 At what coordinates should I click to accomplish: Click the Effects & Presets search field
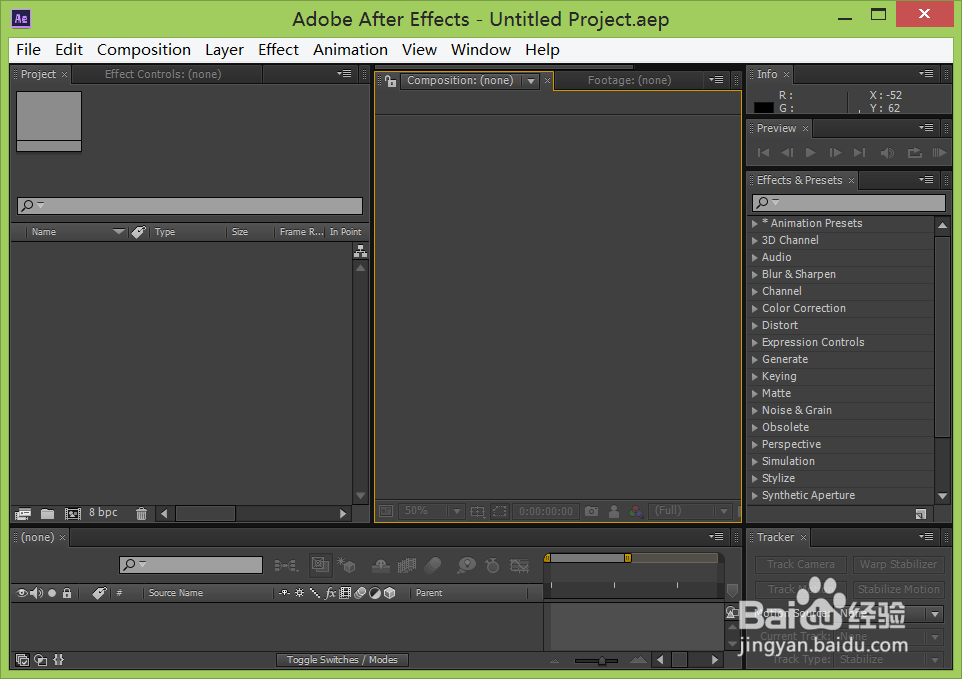848,202
